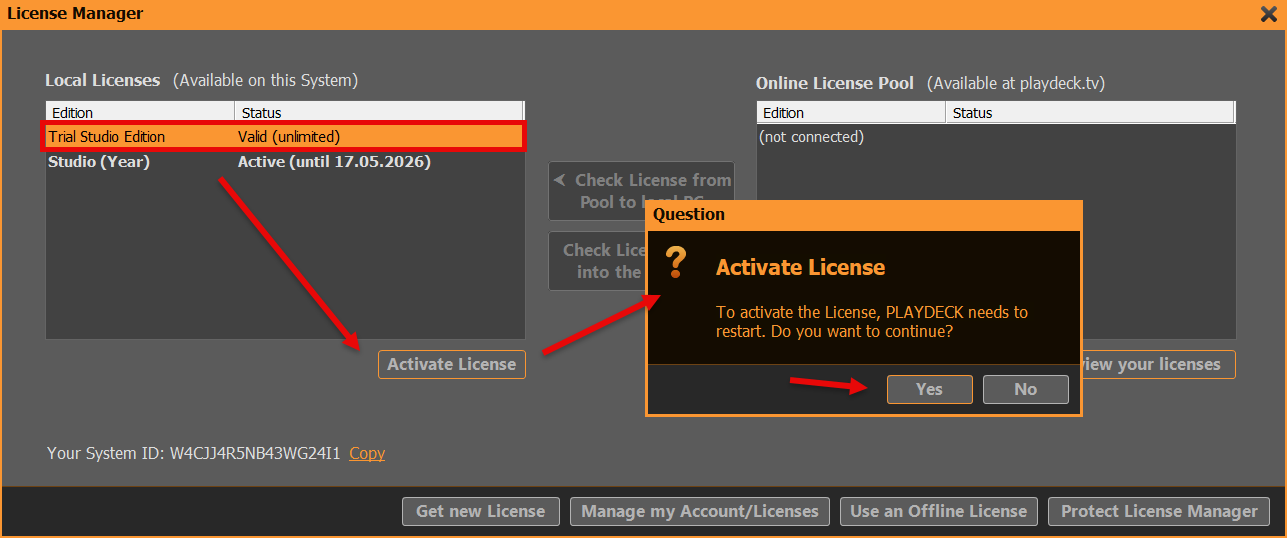Click Local Licenses Status column header
The width and height of the screenshot is (1287, 538).
point(379,112)
